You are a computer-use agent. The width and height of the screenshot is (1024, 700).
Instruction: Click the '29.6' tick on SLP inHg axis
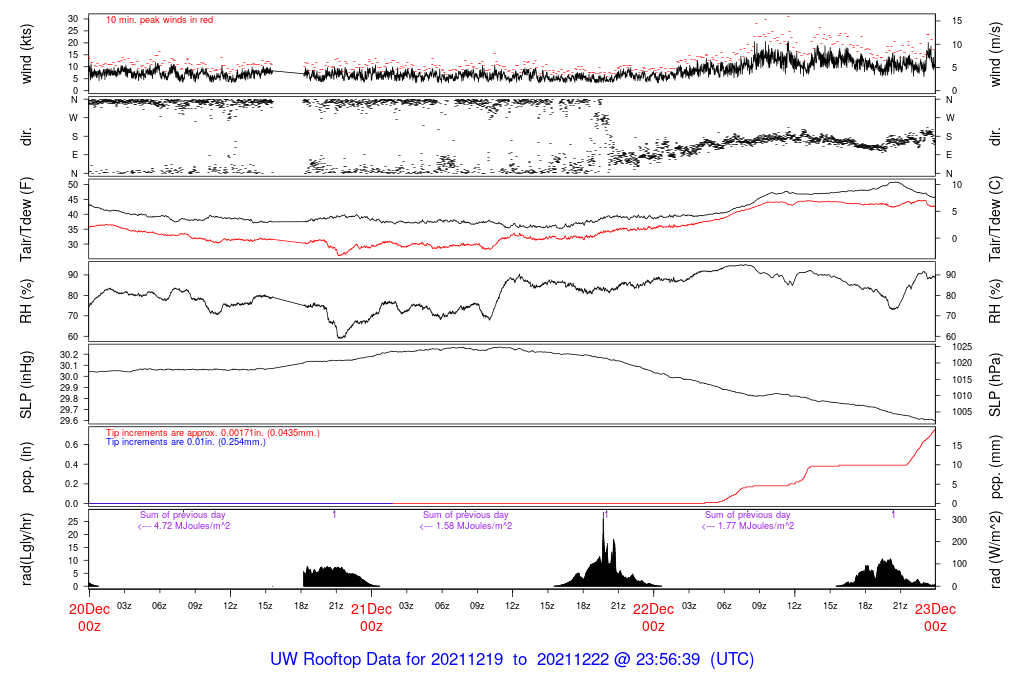tap(71, 421)
